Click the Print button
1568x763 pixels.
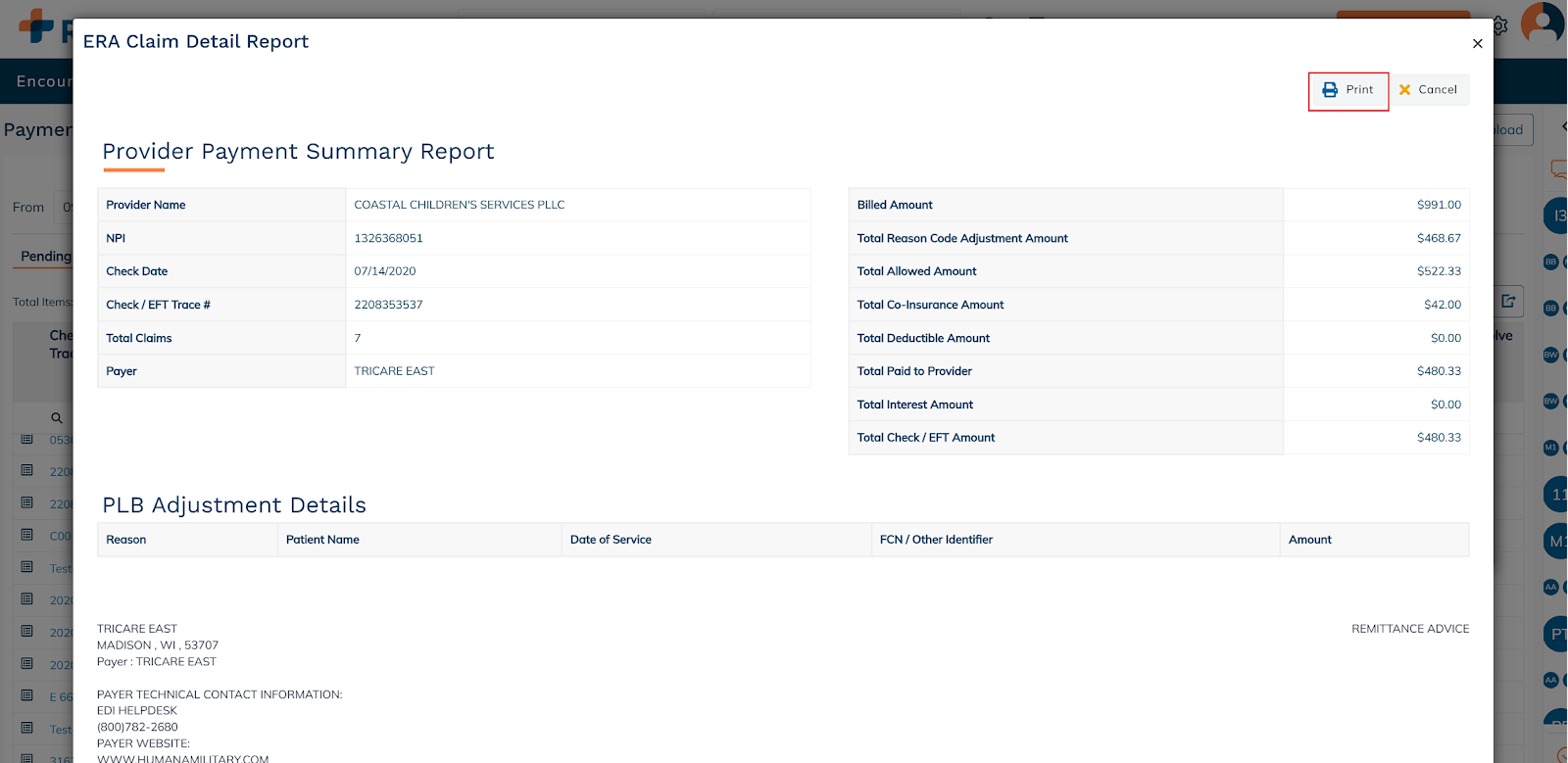[1348, 90]
